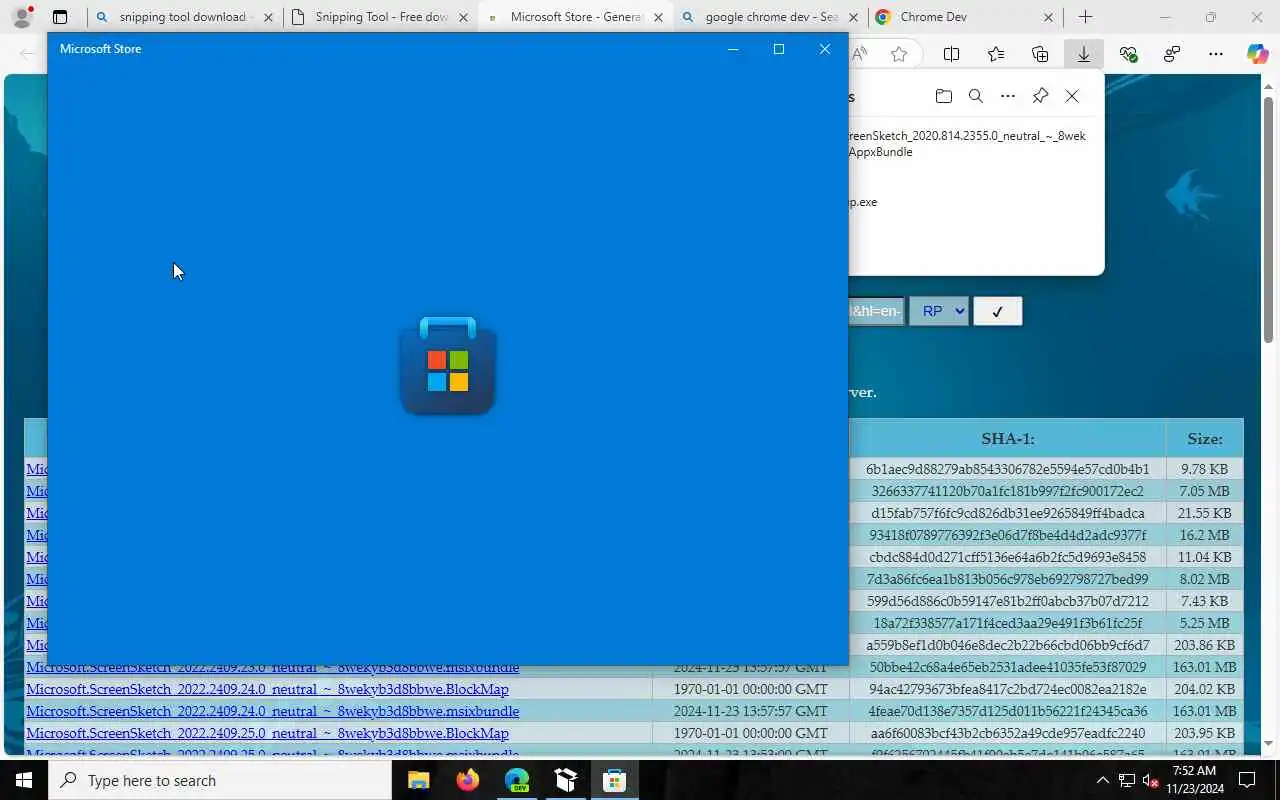Click the URL input field beside RP
Viewport: 1280px width, 800px height.
click(877, 311)
